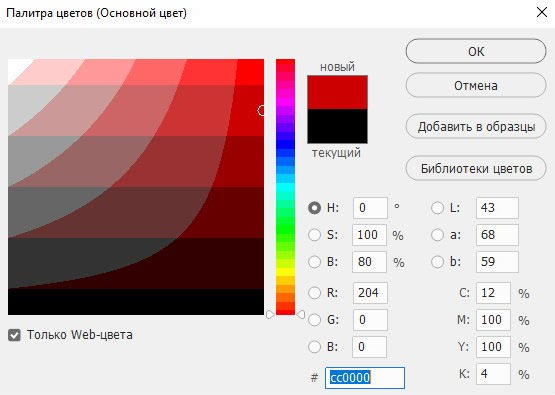
Task: Select the R red radio button
Action: tap(314, 293)
